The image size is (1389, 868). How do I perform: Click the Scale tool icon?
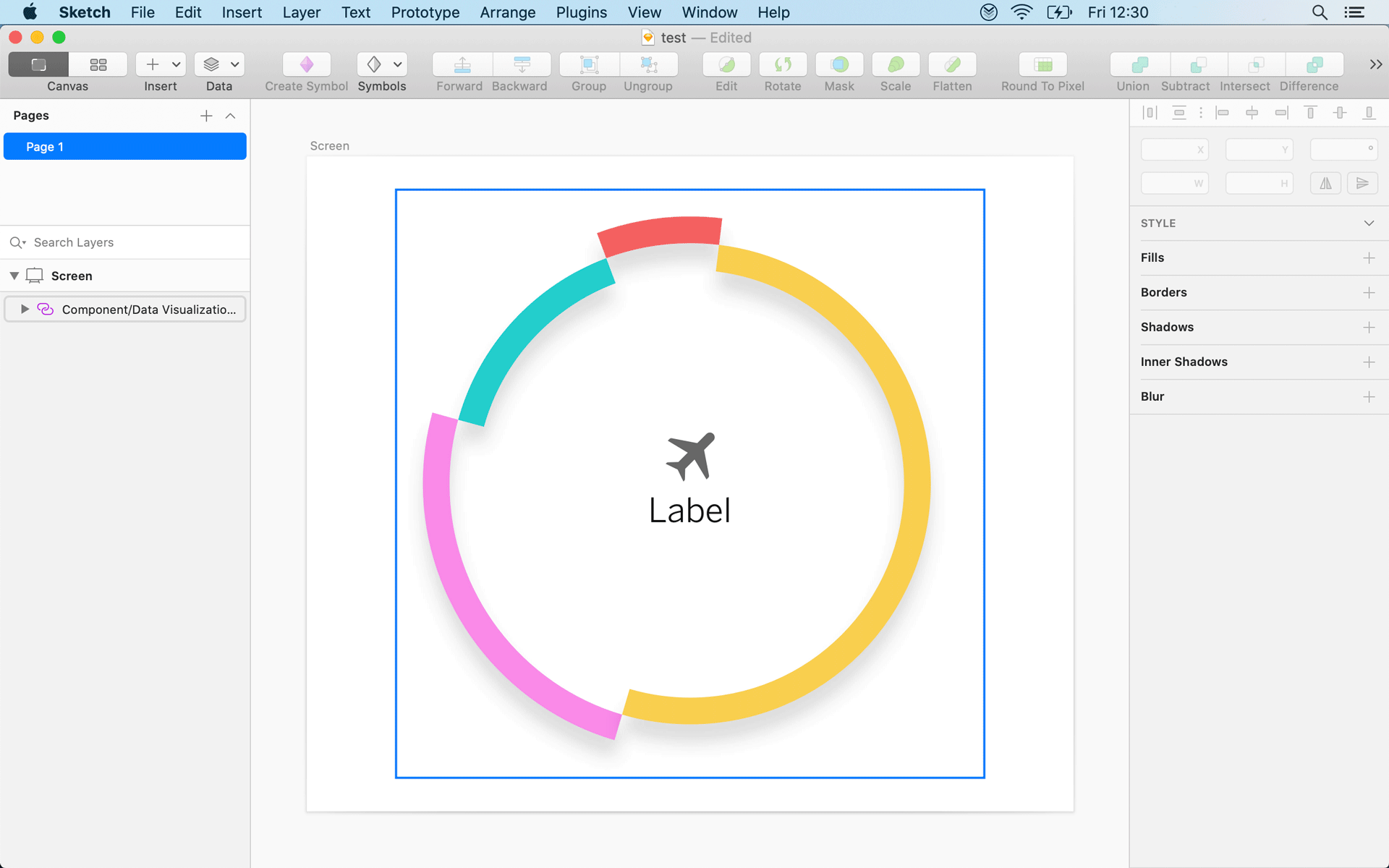896,64
